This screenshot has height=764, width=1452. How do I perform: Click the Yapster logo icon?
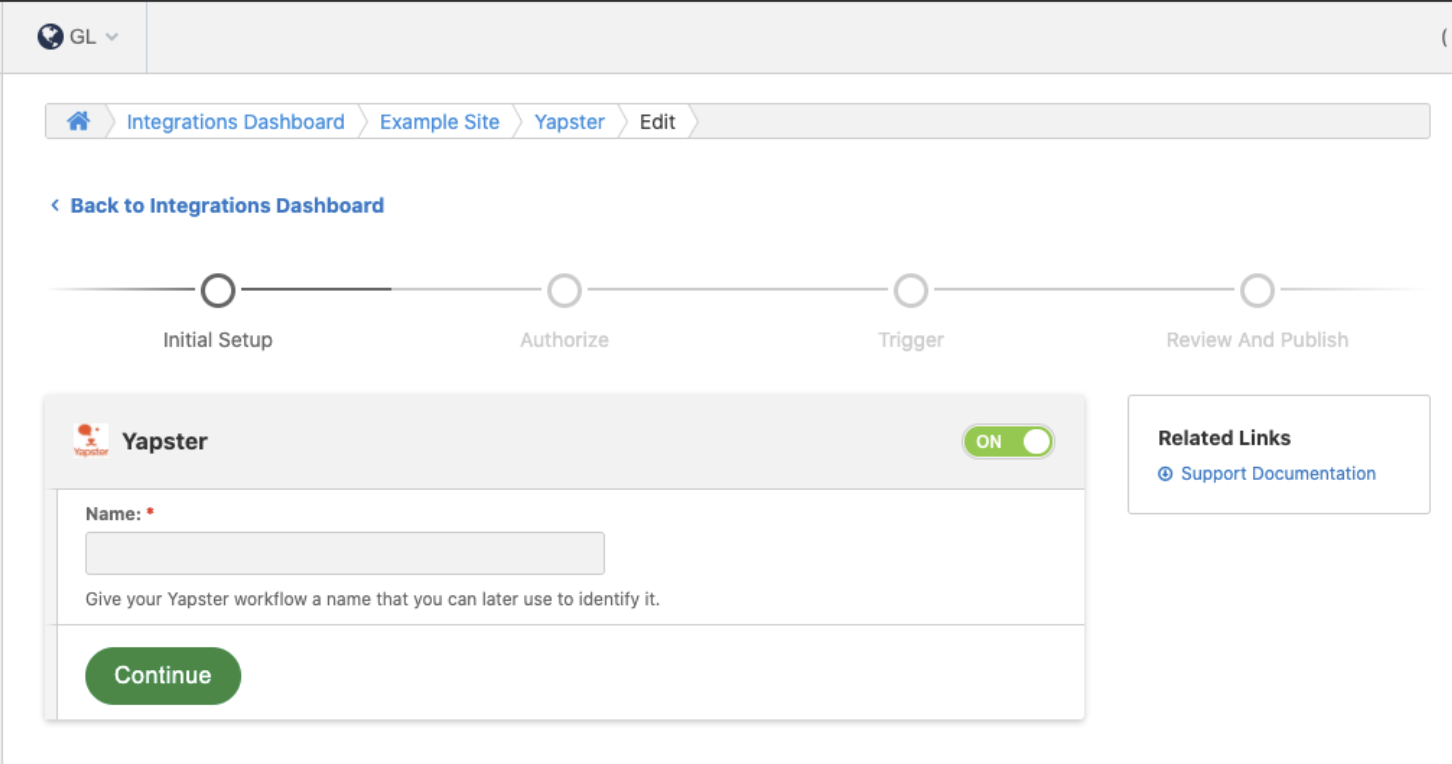coord(92,440)
